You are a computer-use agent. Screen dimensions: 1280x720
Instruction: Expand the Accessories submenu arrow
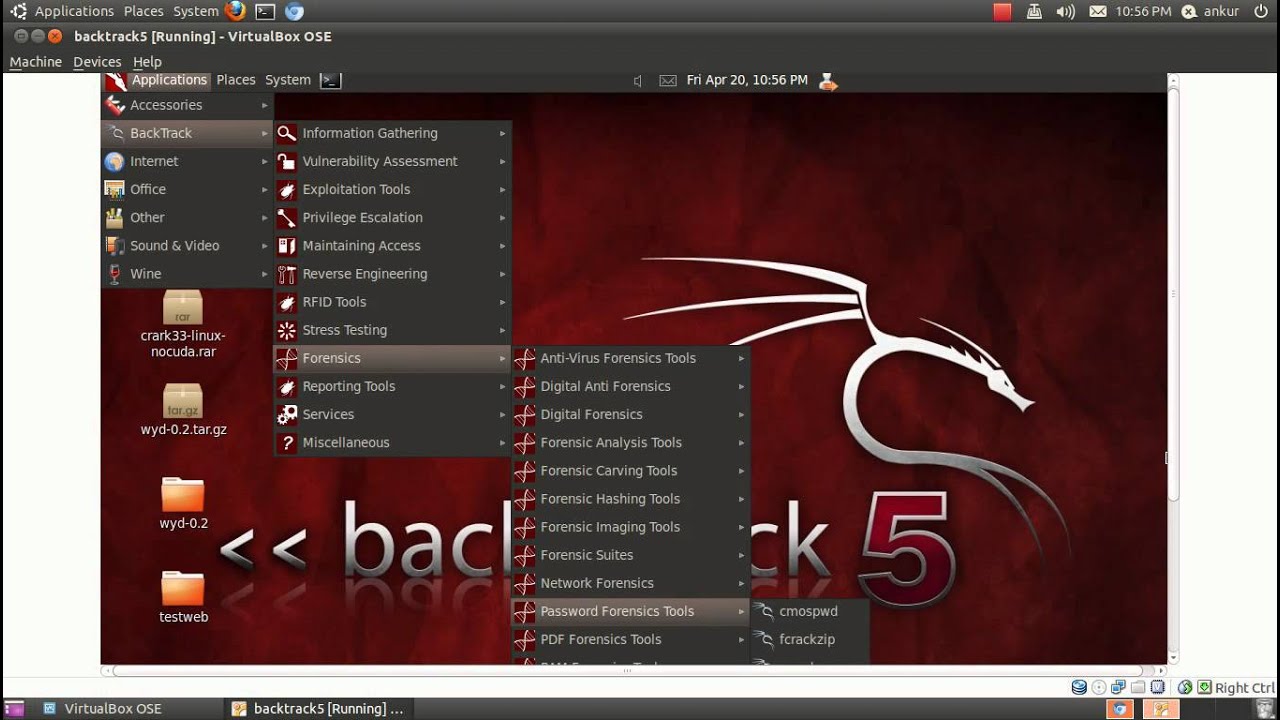pos(265,105)
